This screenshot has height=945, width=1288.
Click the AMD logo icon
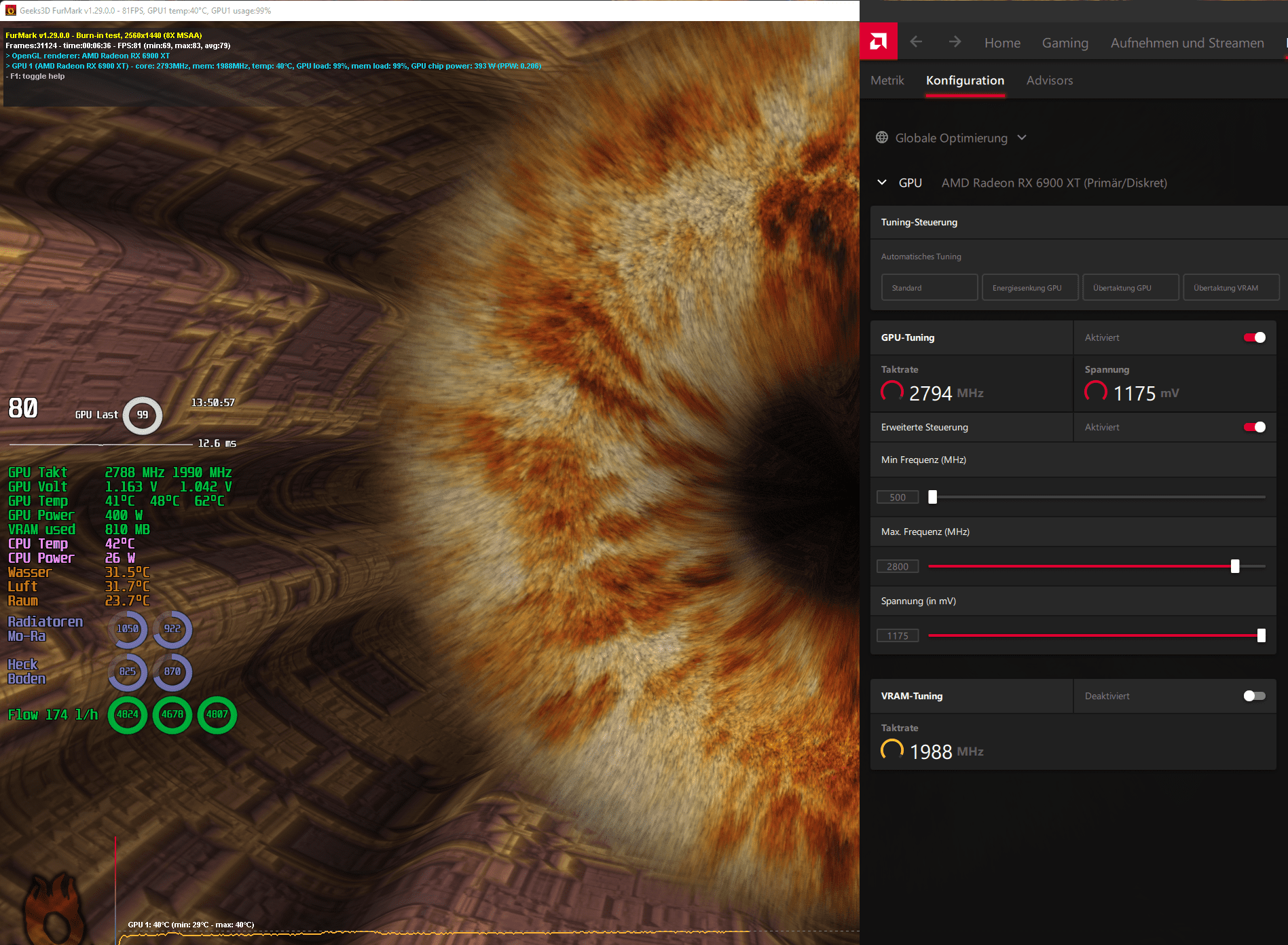(x=878, y=42)
